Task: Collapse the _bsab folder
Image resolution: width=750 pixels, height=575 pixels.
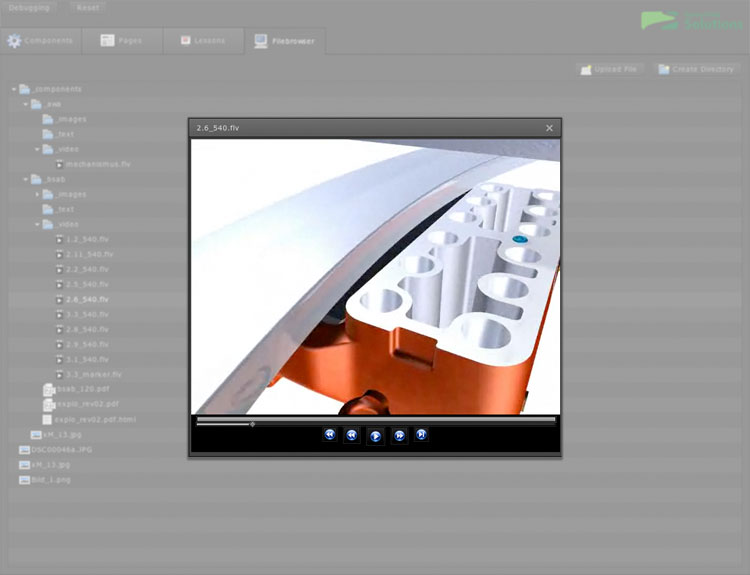Action: pos(26,179)
